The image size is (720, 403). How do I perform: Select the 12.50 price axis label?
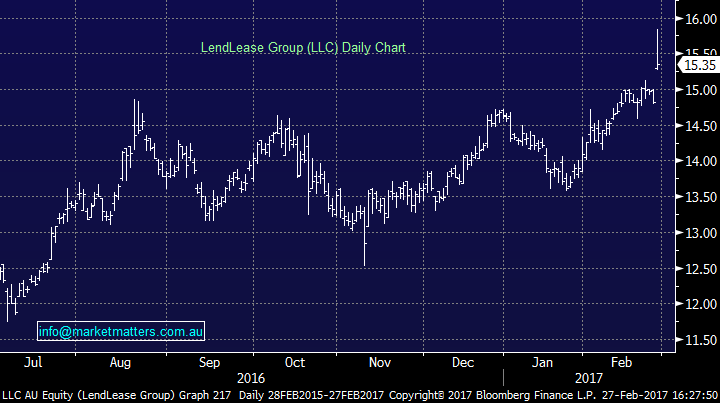tap(701, 269)
